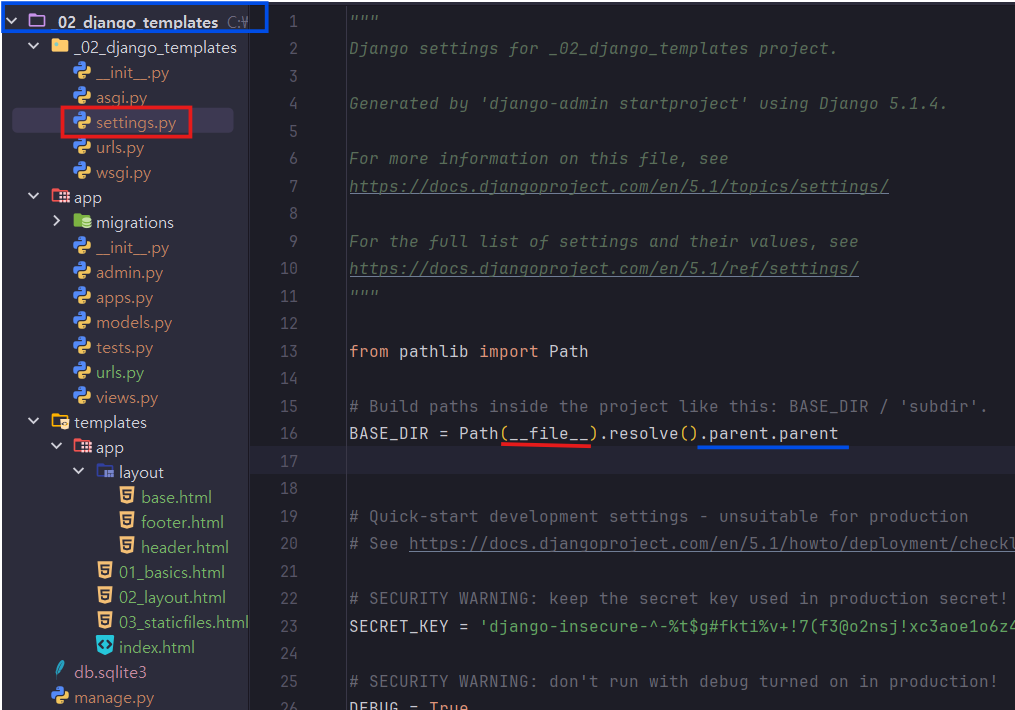This screenshot has height=710, width=1015.
Task: Select __init__.py in the _02_django_templates package
Action: pos(133,72)
